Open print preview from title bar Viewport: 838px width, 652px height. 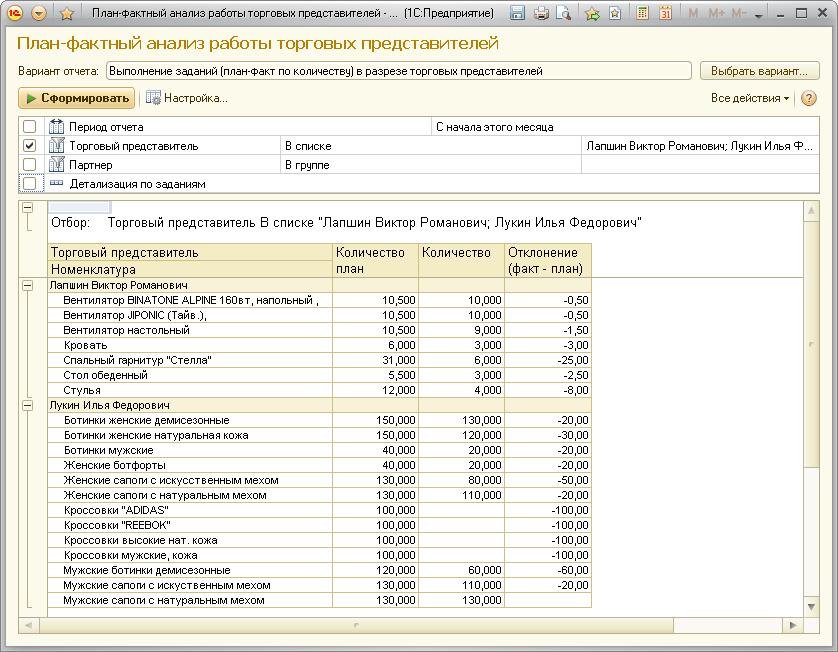(x=564, y=14)
